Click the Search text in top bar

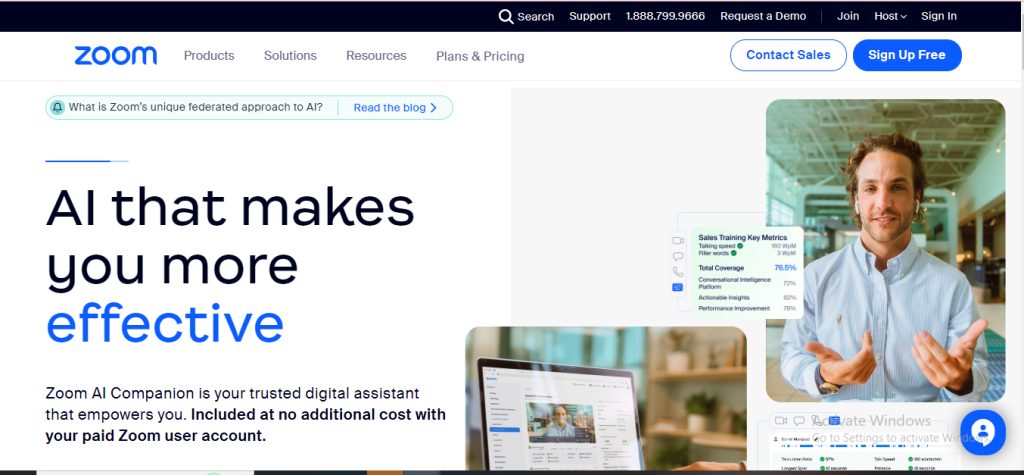click(536, 17)
